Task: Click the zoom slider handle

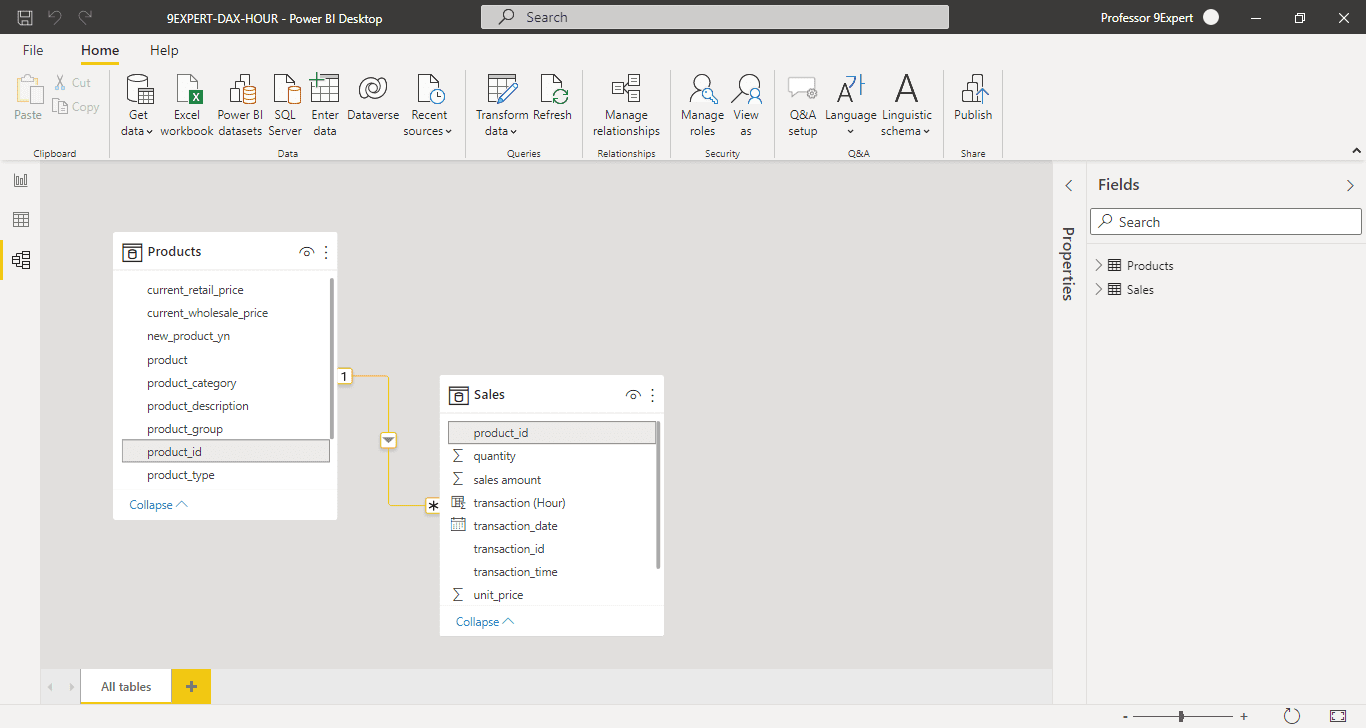Action: 1182,716
